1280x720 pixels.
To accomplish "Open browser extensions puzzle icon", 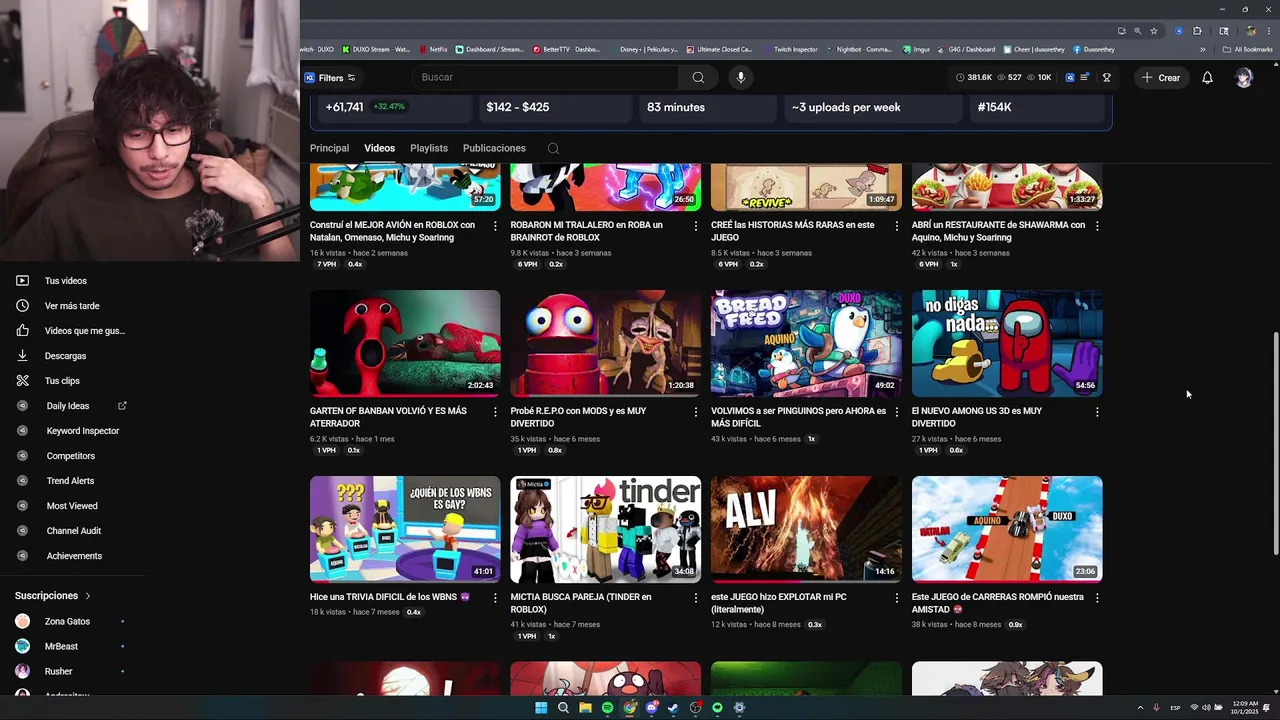I will [x=1197, y=31].
